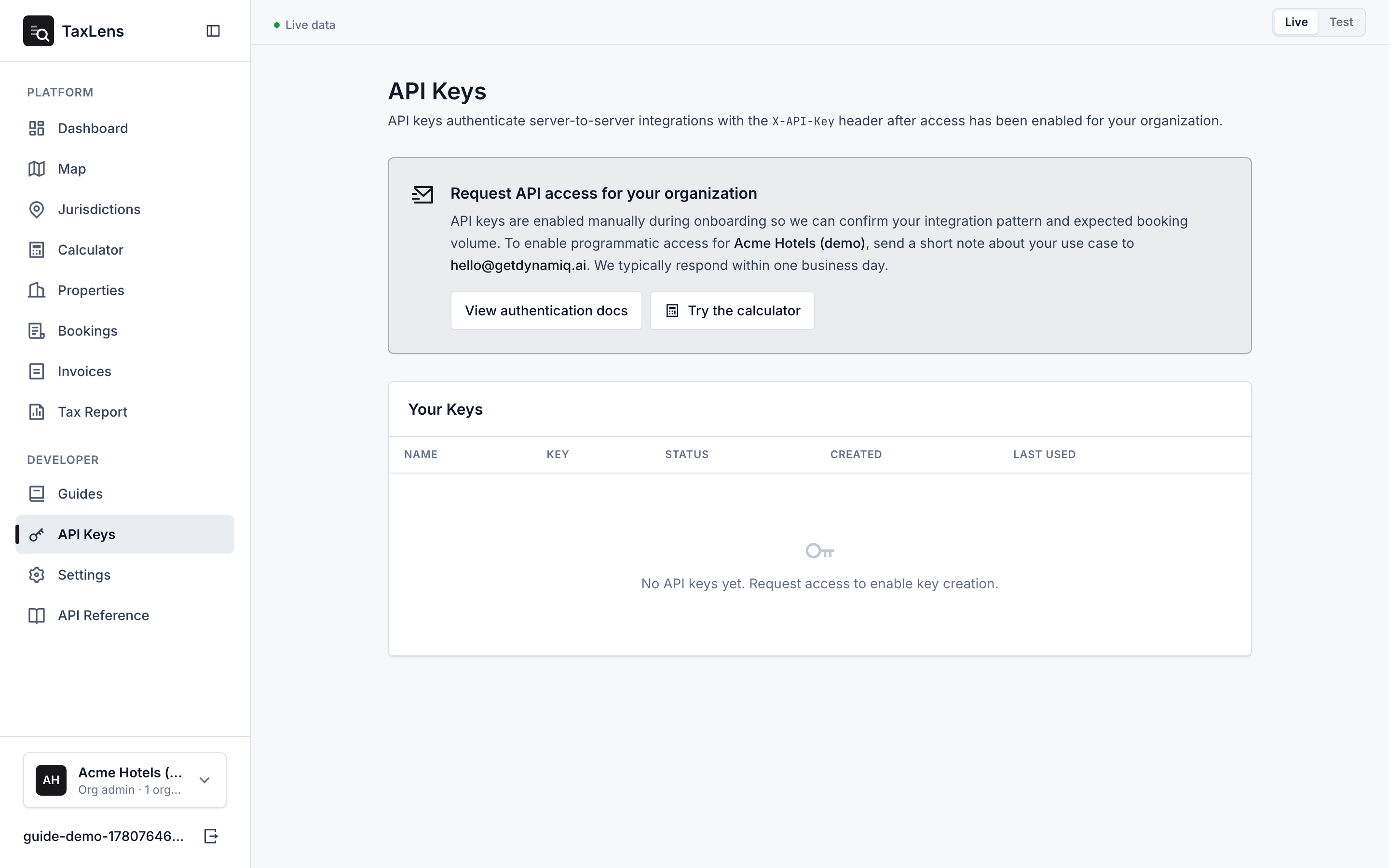Click the API Keys page title
1389x868 pixels.
pos(437,91)
